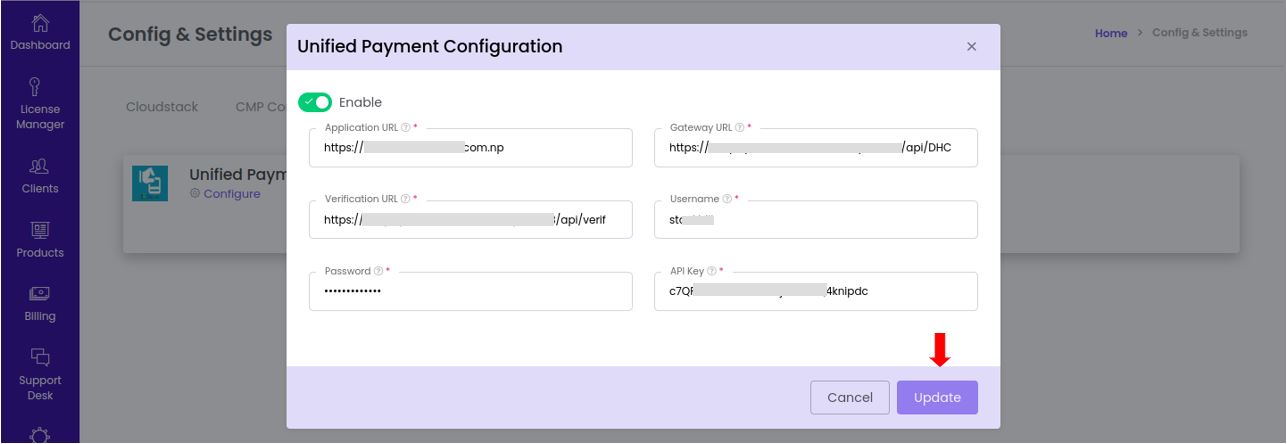This screenshot has width=1287, height=444.
Task: Click the Unified Payment module logo
Action: tap(150, 184)
